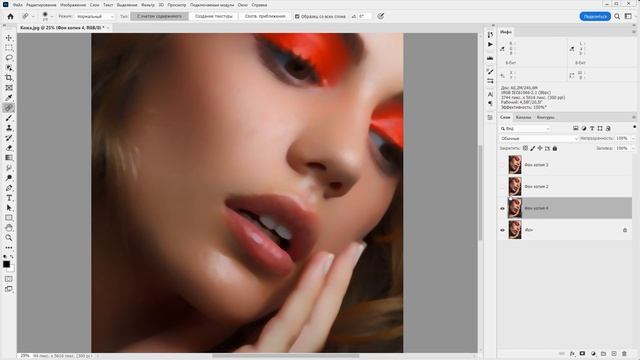The width and height of the screenshot is (640, 360).
Task: Toggle the pixel layer filter
Action: (576, 129)
